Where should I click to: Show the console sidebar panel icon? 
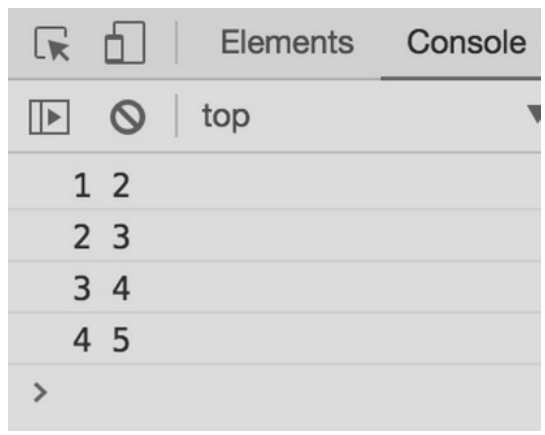point(49,117)
